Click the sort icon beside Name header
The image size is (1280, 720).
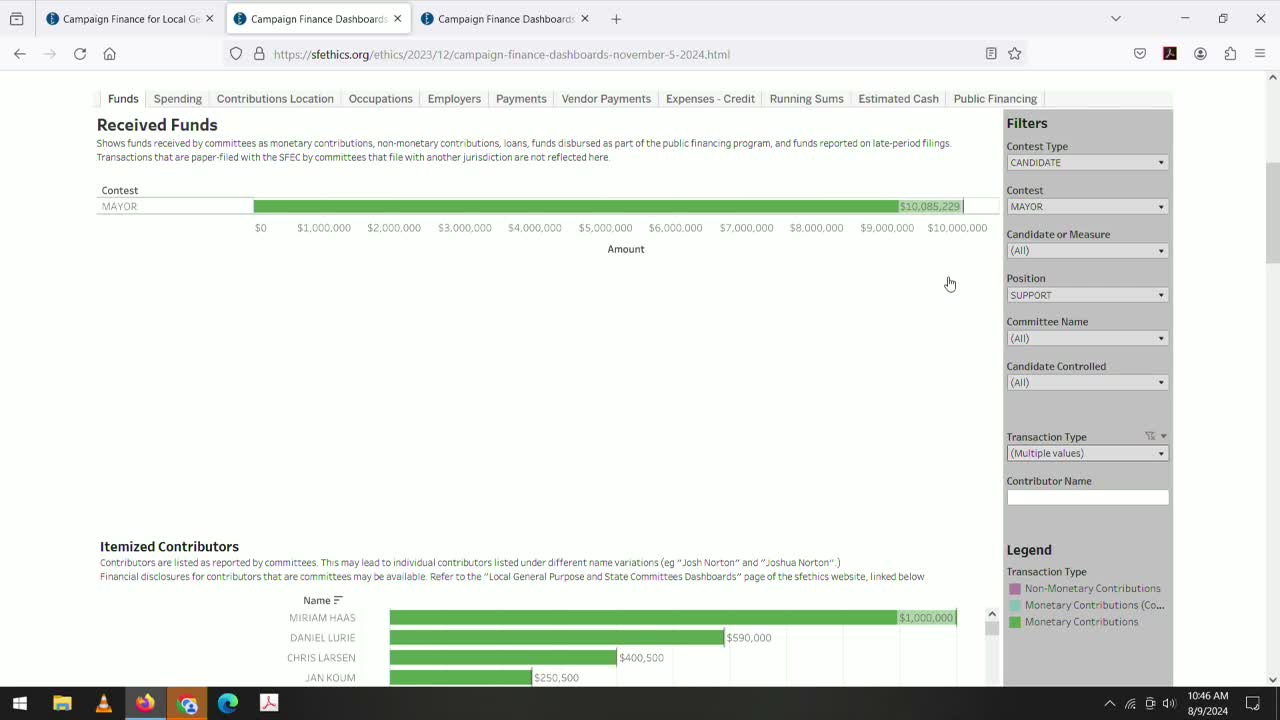pyautogui.click(x=338, y=600)
